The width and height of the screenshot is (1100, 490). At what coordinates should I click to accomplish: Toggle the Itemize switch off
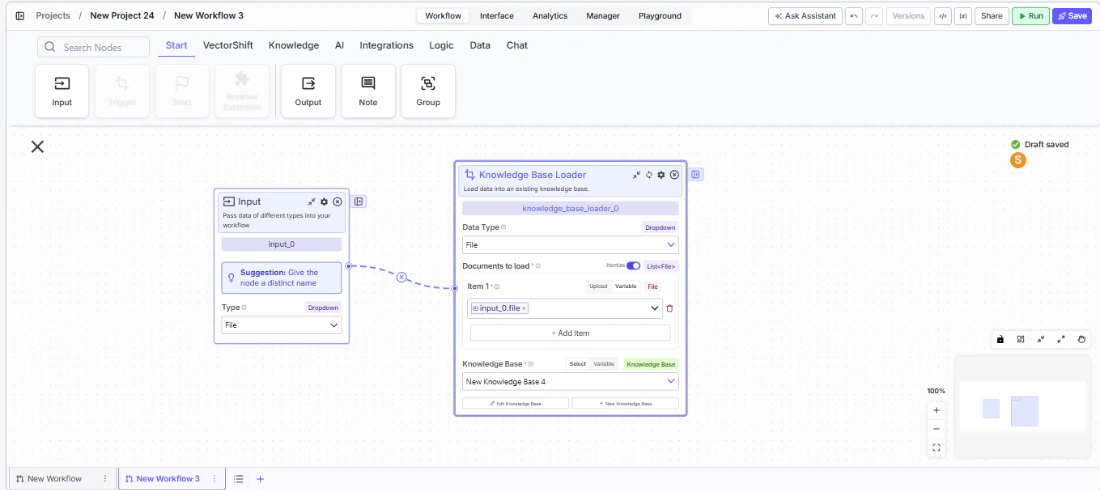click(633, 266)
